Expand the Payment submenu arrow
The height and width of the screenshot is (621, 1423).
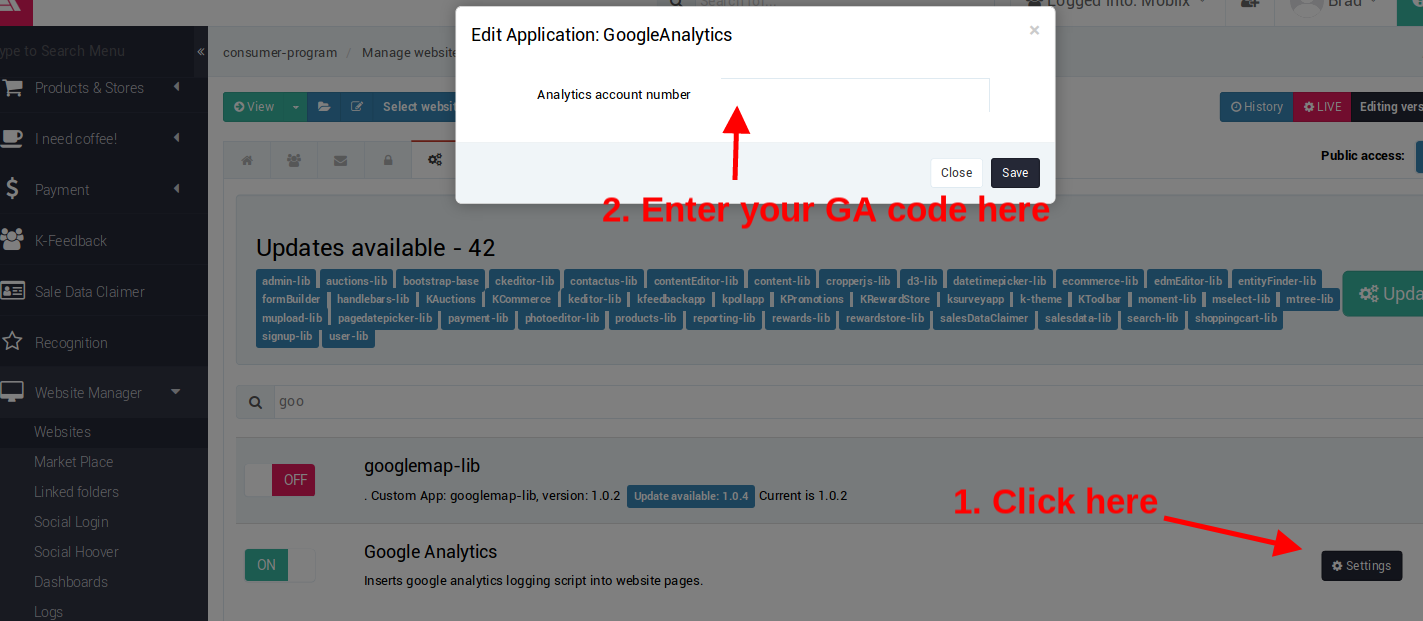click(x=177, y=189)
